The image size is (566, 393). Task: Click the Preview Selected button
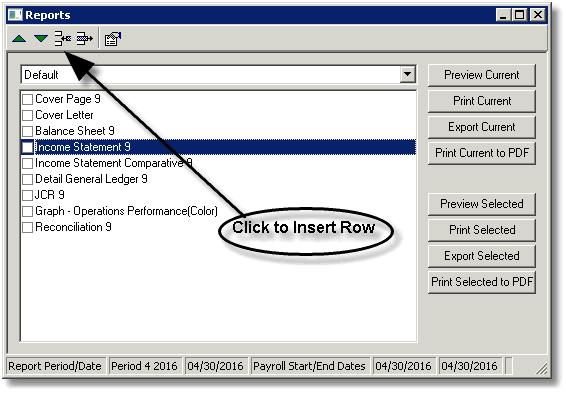click(x=482, y=204)
